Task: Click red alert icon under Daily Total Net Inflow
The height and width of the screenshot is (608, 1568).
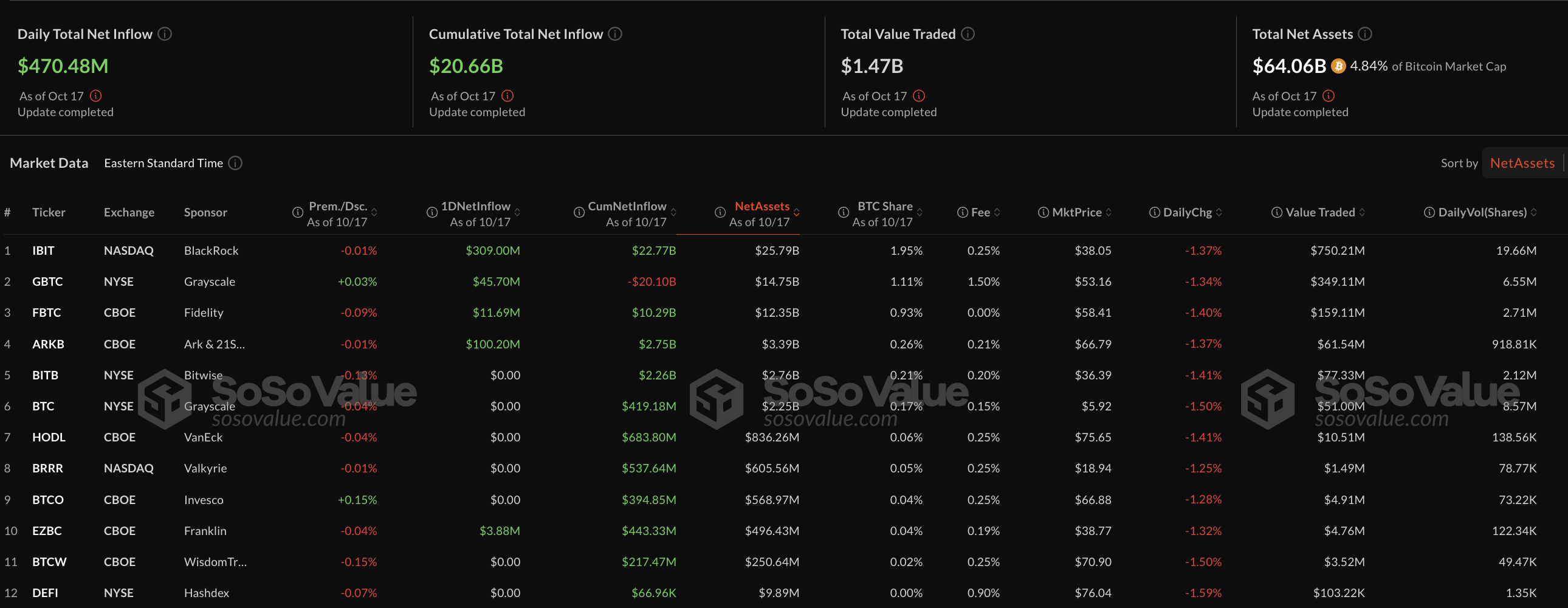Action: (x=96, y=95)
